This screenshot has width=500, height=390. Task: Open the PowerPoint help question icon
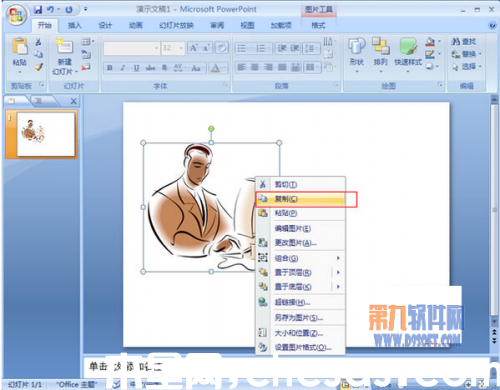point(492,25)
